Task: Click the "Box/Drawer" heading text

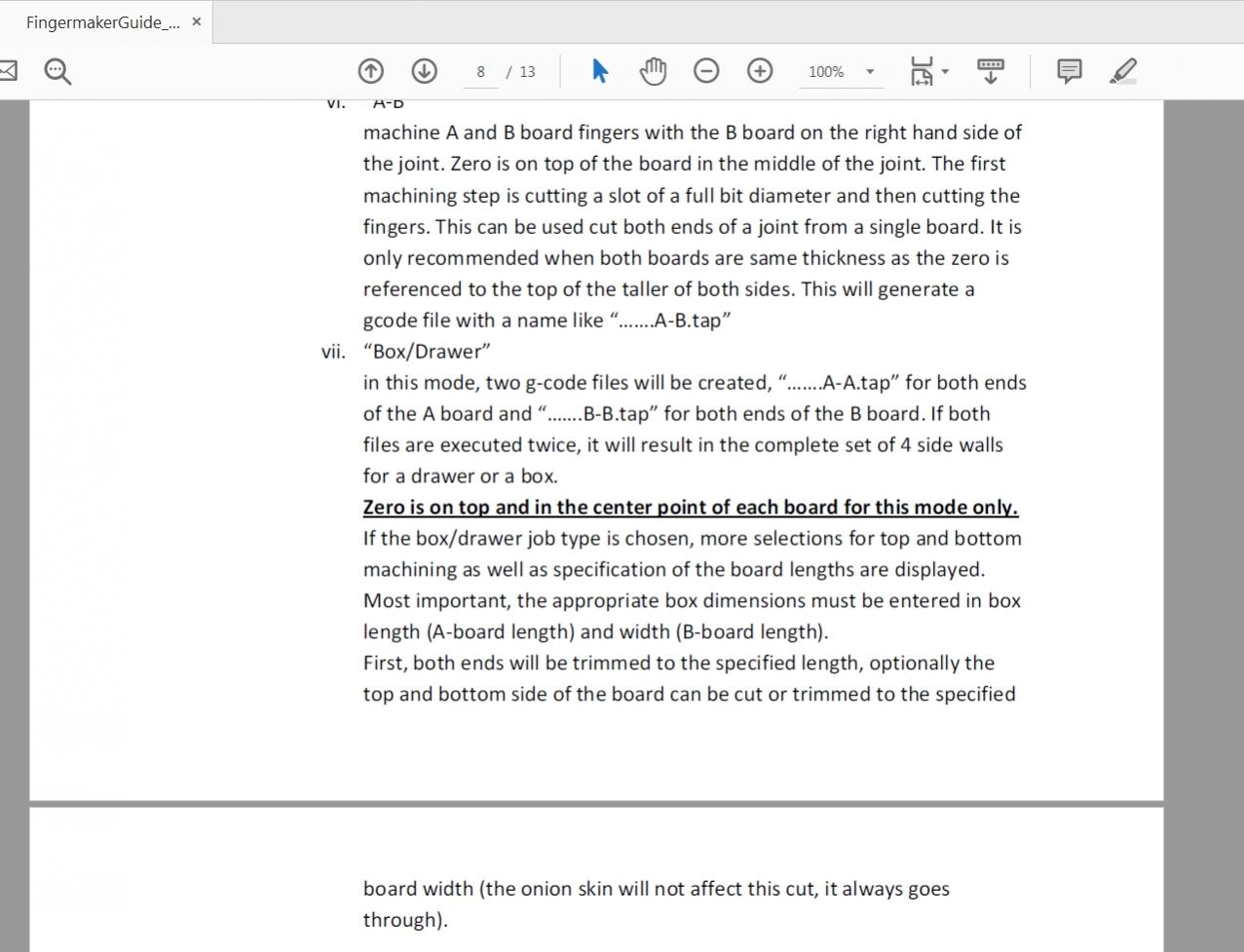Action: [427, 352]
